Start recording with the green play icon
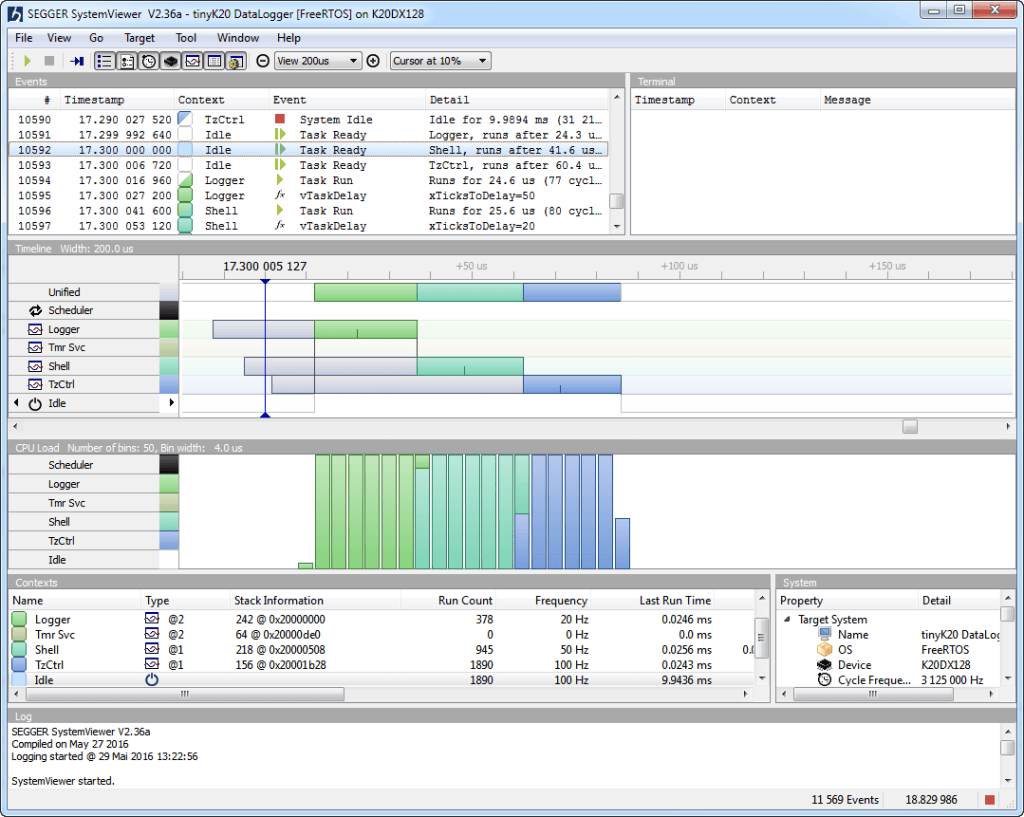This screenshot has width=1024, height=817. click(x=27, y=61)
